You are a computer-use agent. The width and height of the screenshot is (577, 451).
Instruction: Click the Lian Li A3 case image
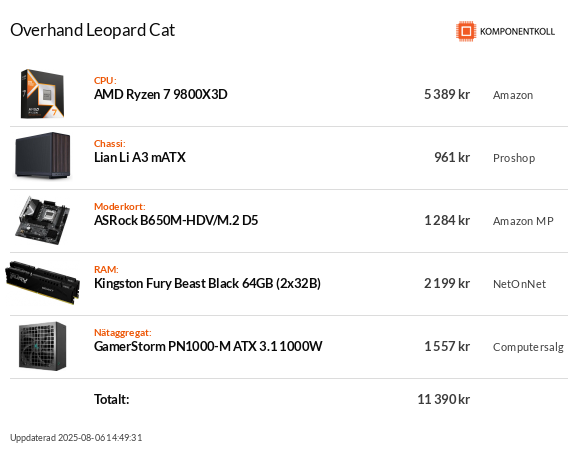click(42, 156)
